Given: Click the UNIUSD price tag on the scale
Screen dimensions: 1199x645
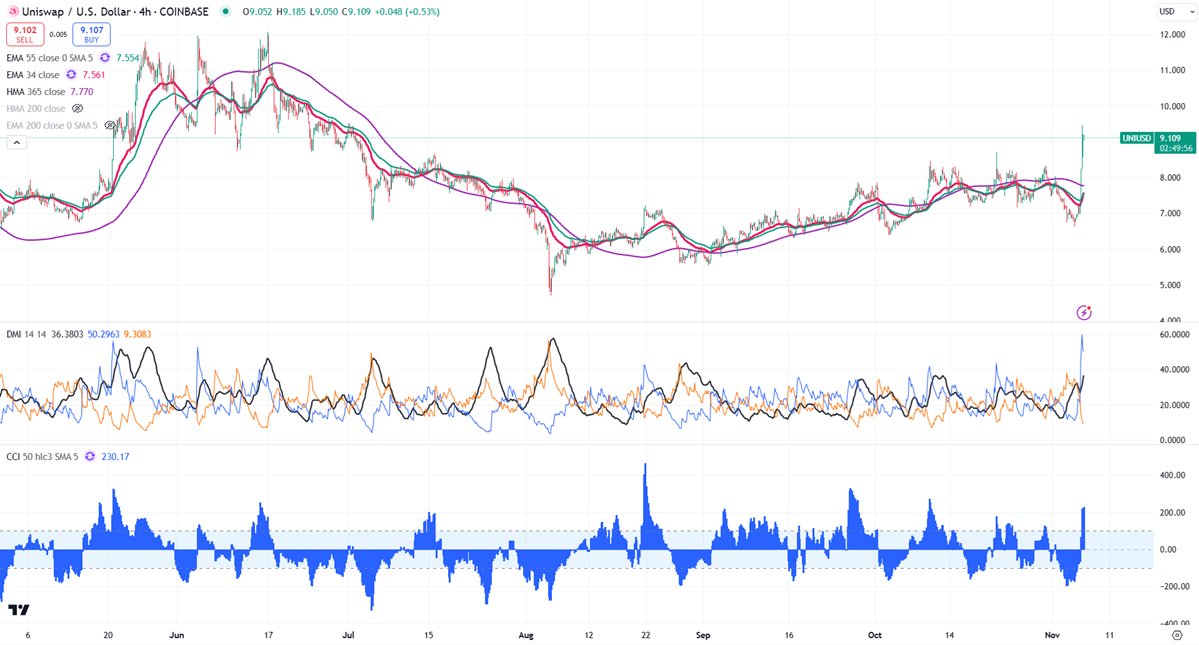Looking at the screenshot, I should [1136, 138].
